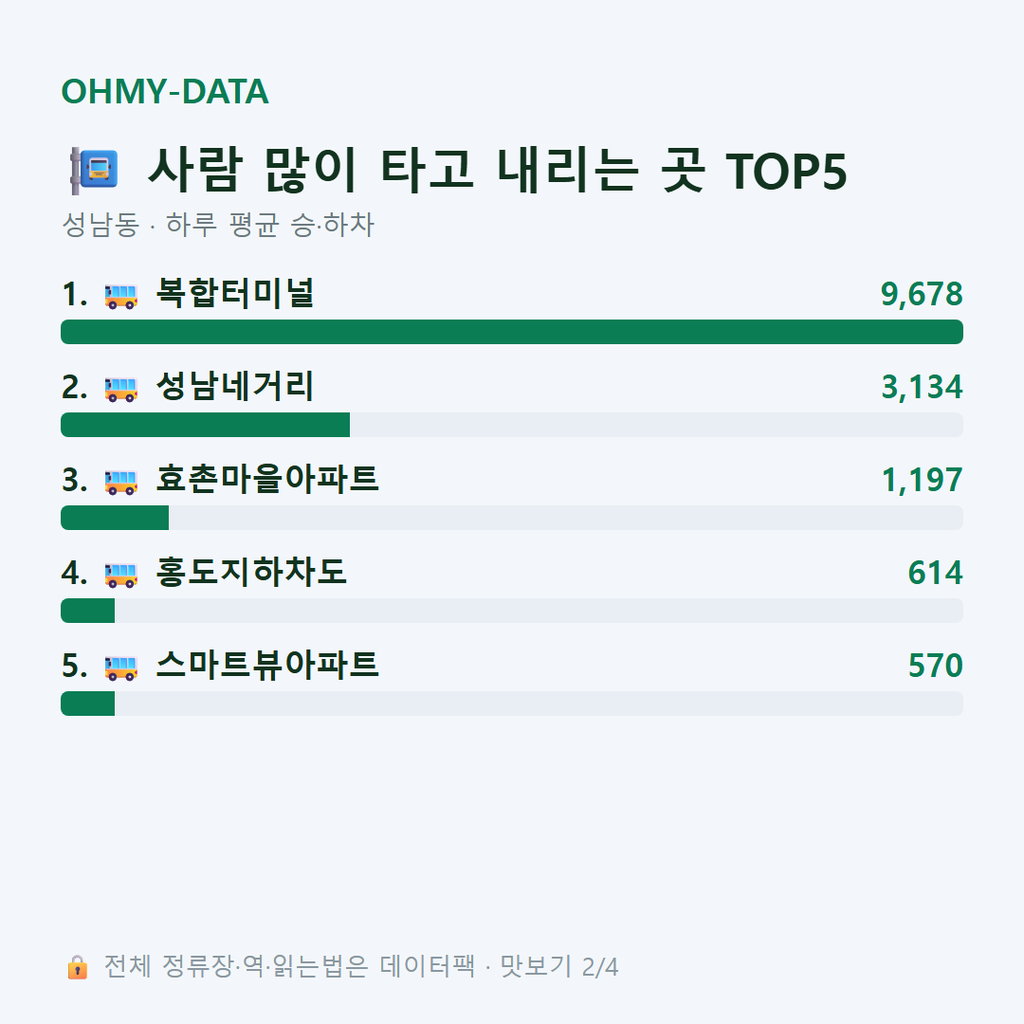1024x1024 pixels.
Task: Click the 3,134 ridership value
Action: pyautogui.click(x=921, y=387)
